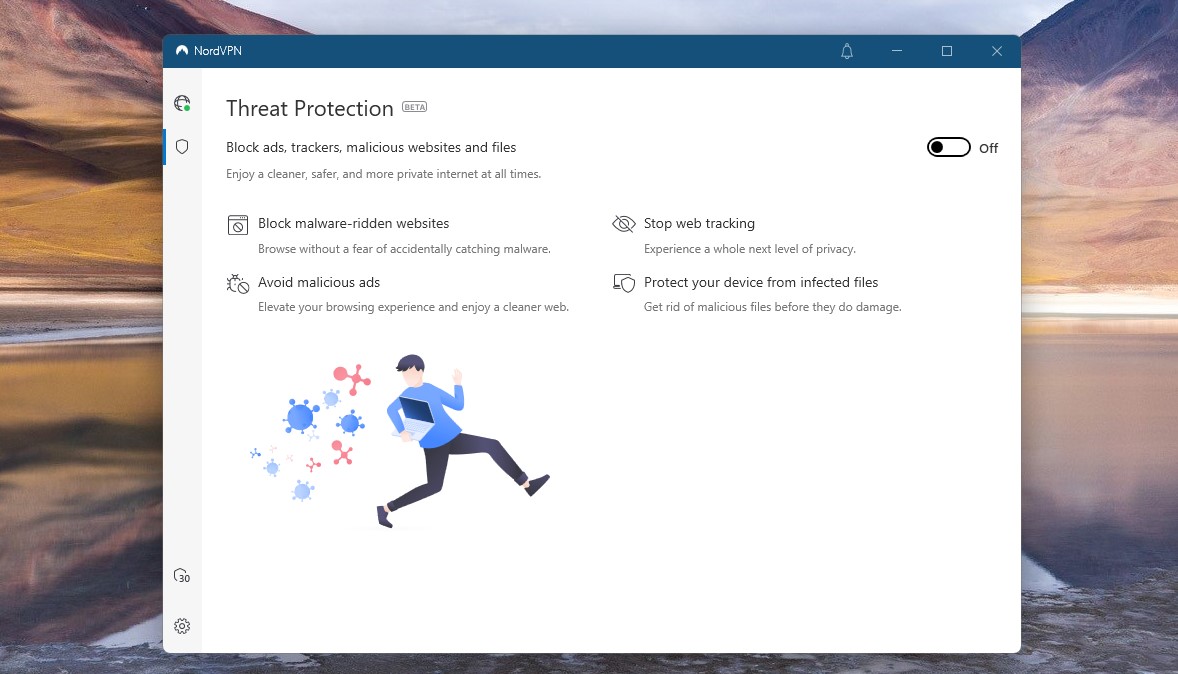Minimize the NordVPN window
The height and width of the screenshot is (674, 1178).
pos(896,51)
